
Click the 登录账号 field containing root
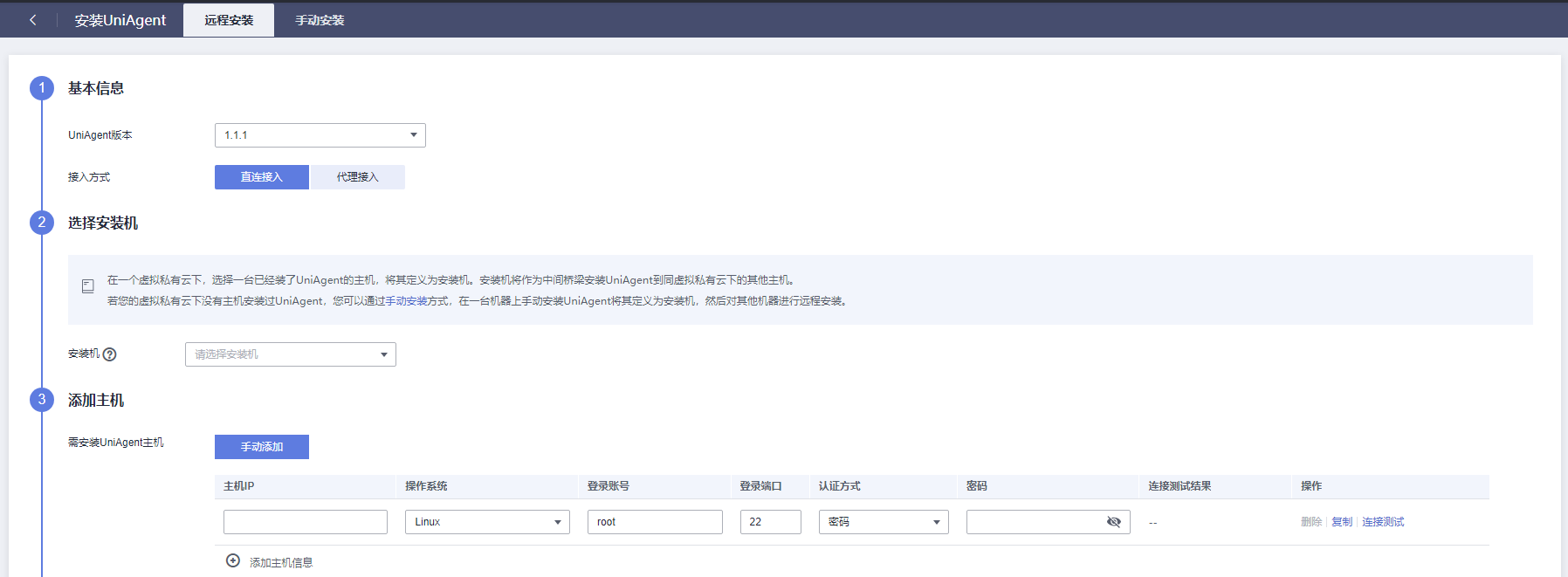(x=655, y=522)
